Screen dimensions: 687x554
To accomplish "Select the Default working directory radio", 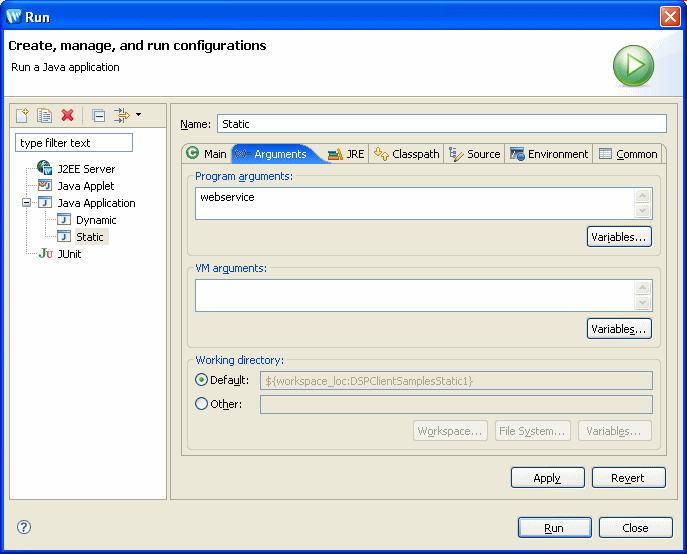I will tap(201, 380).
